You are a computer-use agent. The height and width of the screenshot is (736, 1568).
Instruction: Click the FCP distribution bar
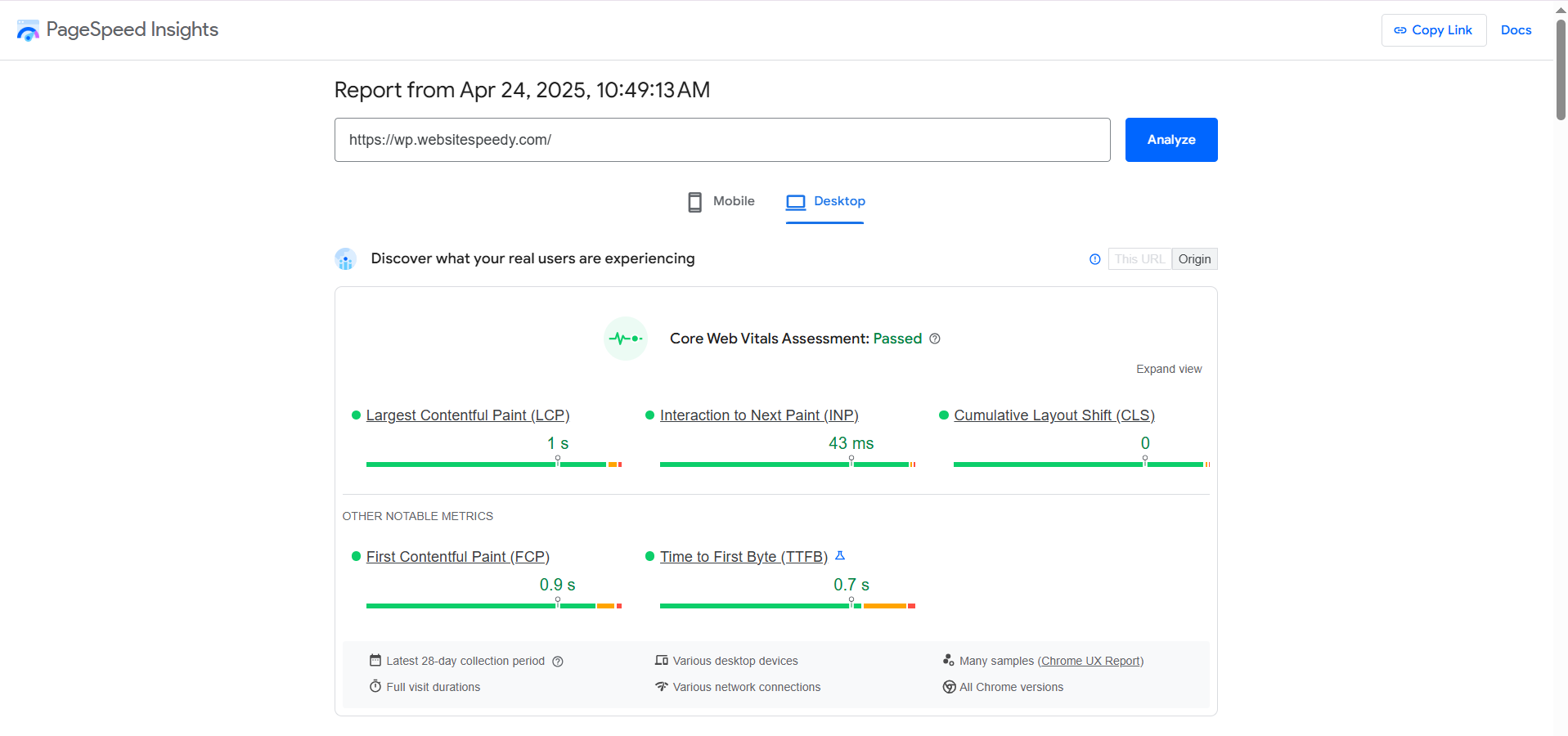click(494, 606)
